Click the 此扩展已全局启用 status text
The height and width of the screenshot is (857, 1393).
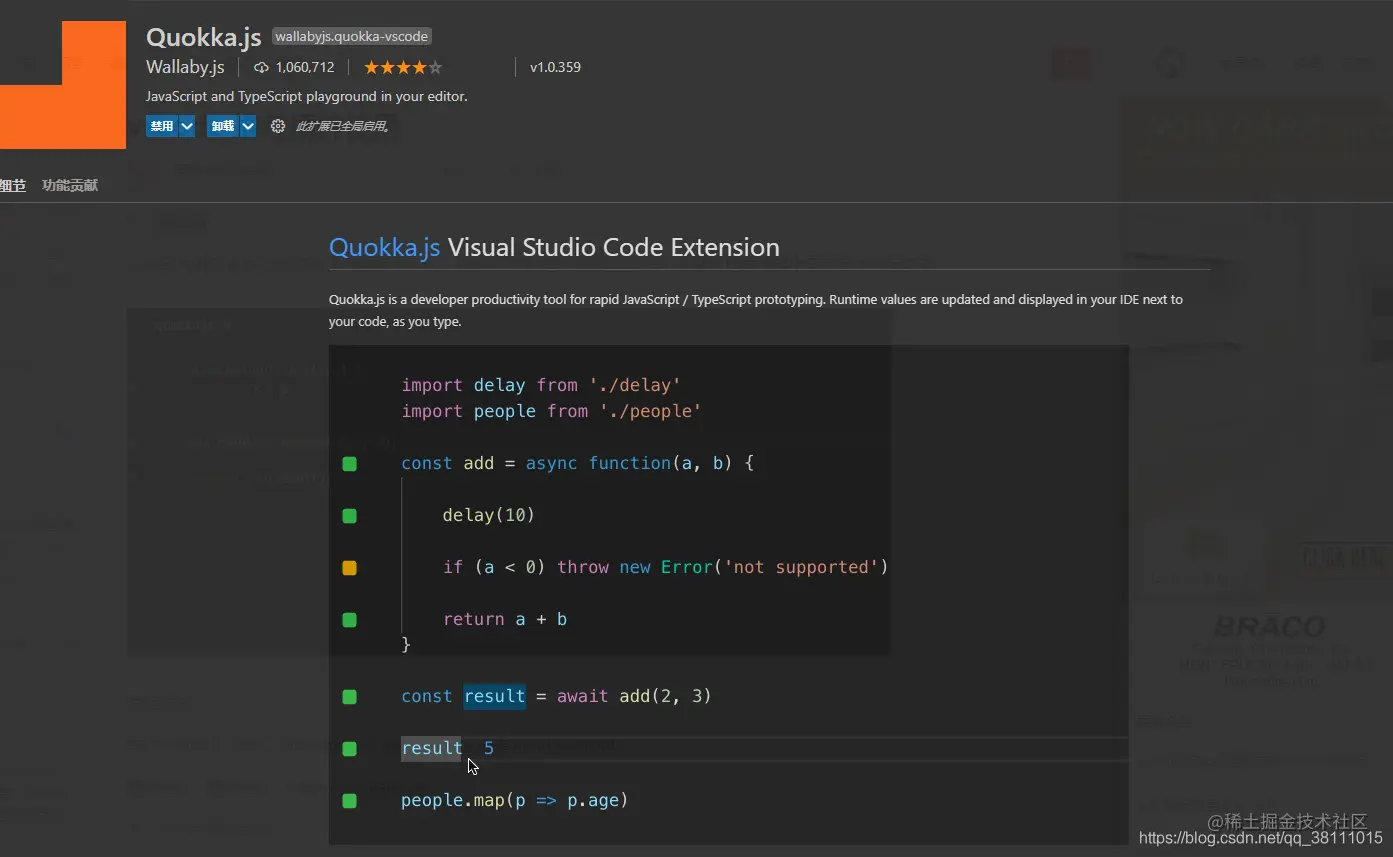342,126
